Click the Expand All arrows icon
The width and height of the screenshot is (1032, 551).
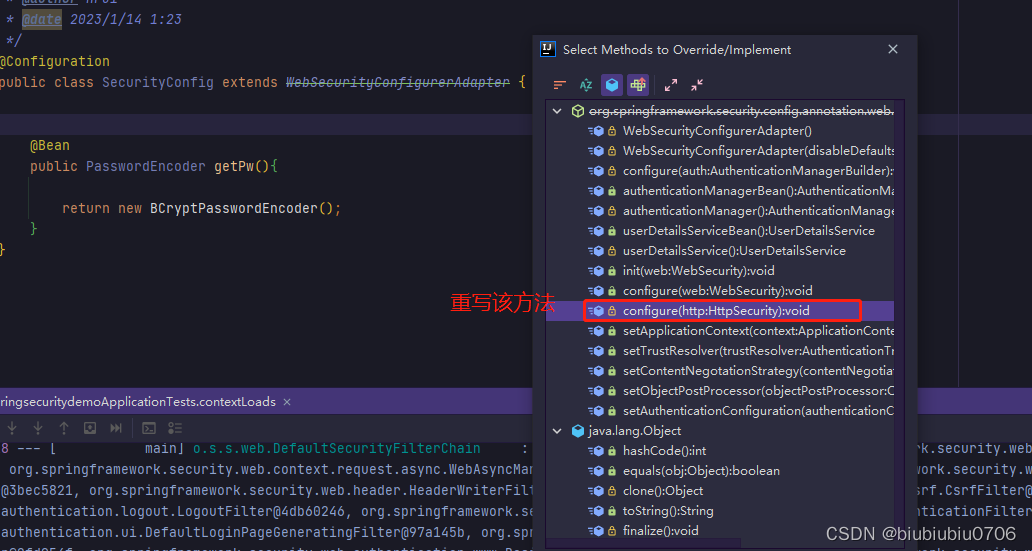671,85
